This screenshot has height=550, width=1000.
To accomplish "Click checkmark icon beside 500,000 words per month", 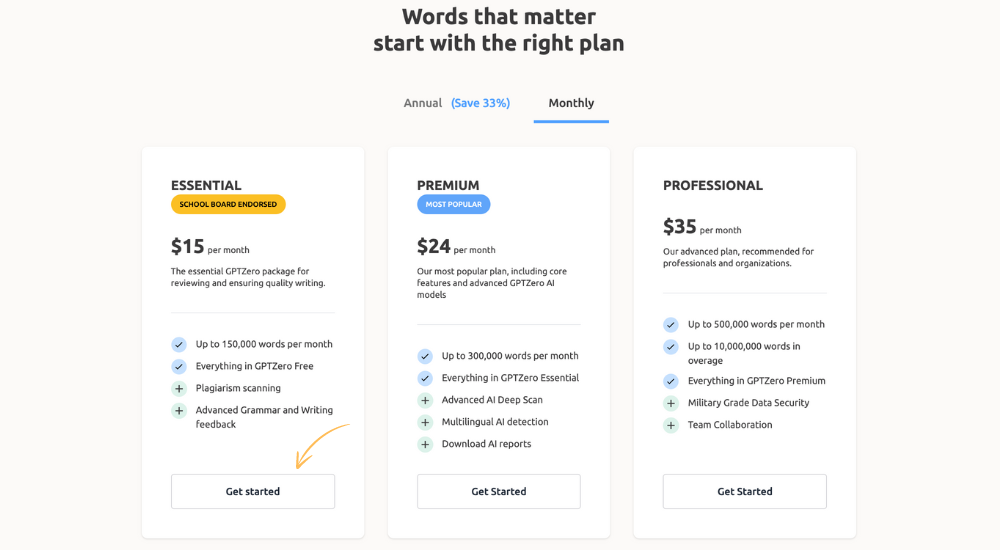I will [x=671, y=325].
